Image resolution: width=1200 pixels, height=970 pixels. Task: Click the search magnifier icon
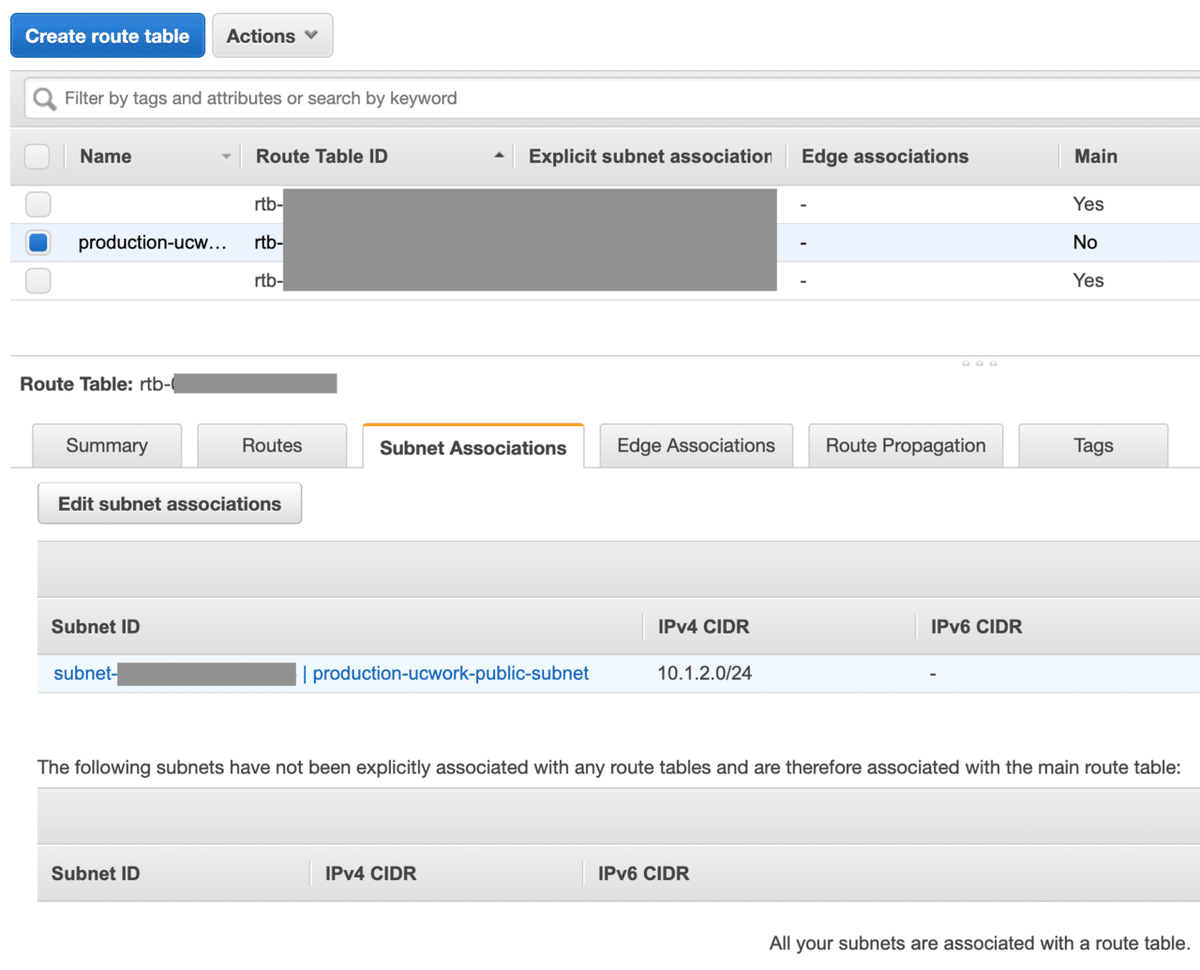click(x=44, y=99)
